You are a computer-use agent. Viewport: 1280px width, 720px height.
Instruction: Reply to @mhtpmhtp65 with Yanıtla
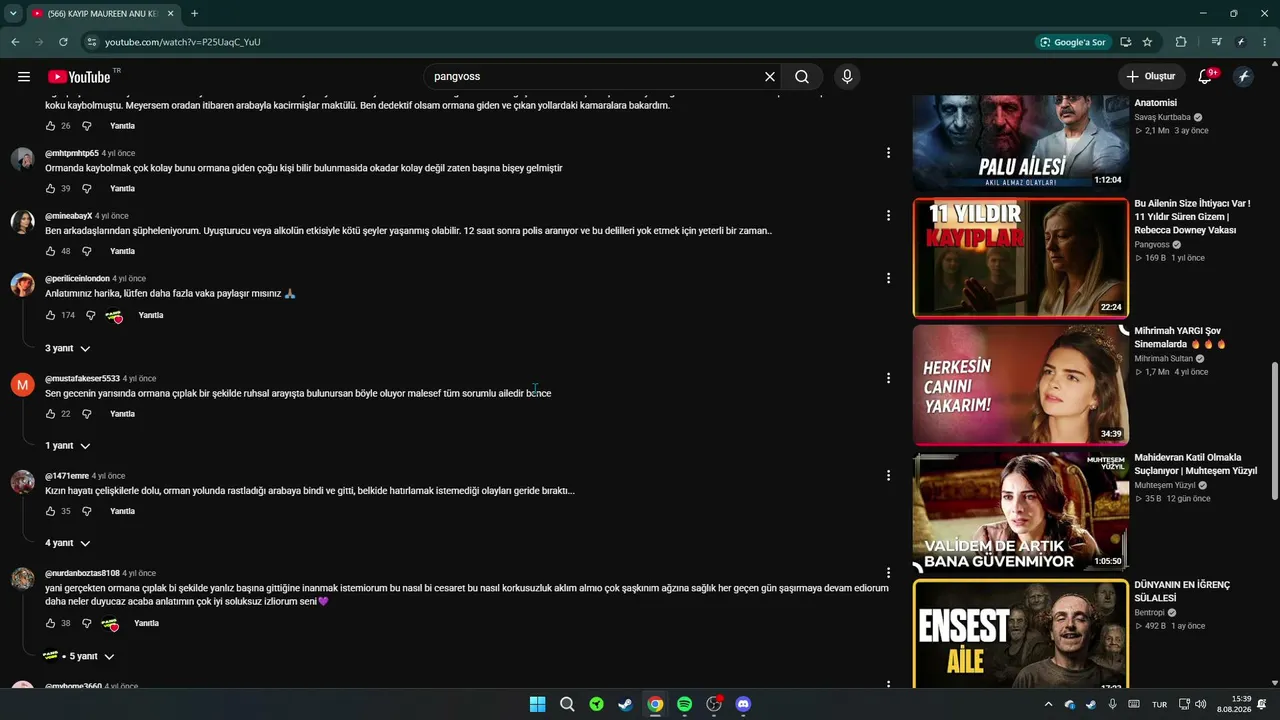coord(122,189)
